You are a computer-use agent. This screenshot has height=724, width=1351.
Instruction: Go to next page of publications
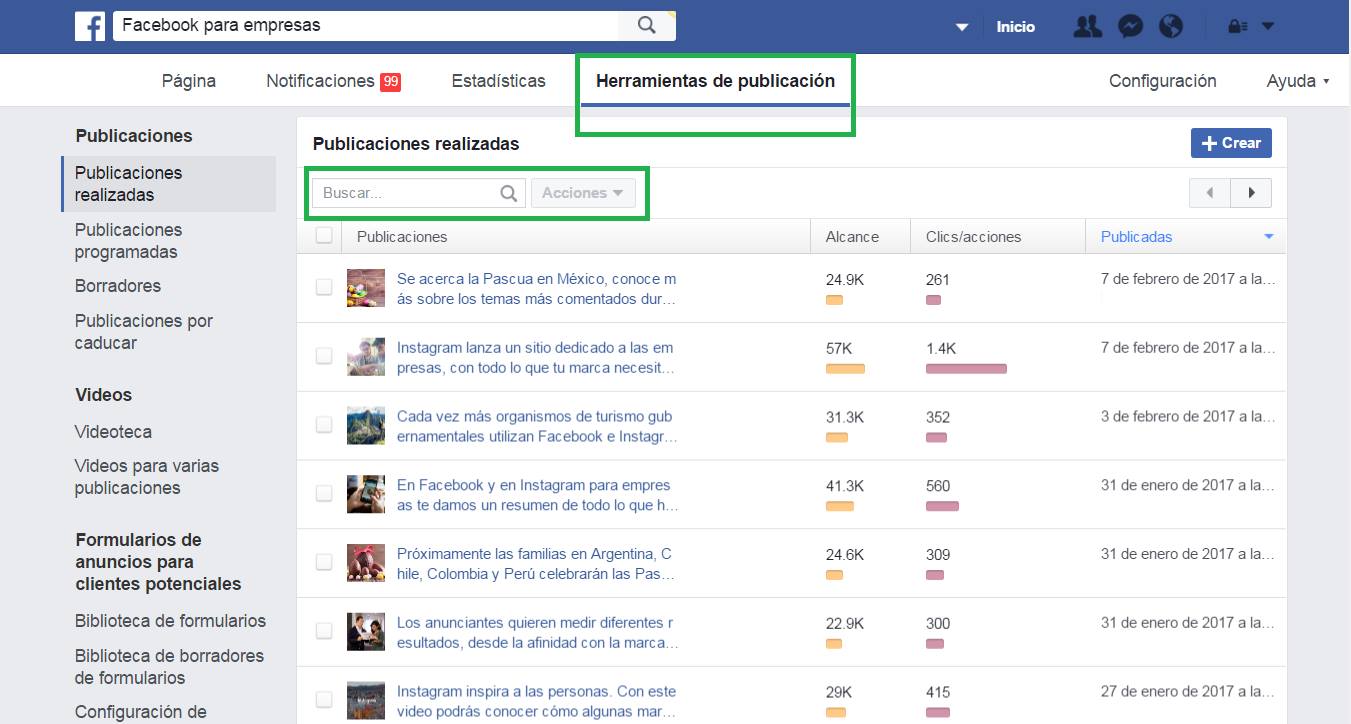pyautogui.click(x=1251, y=193)
